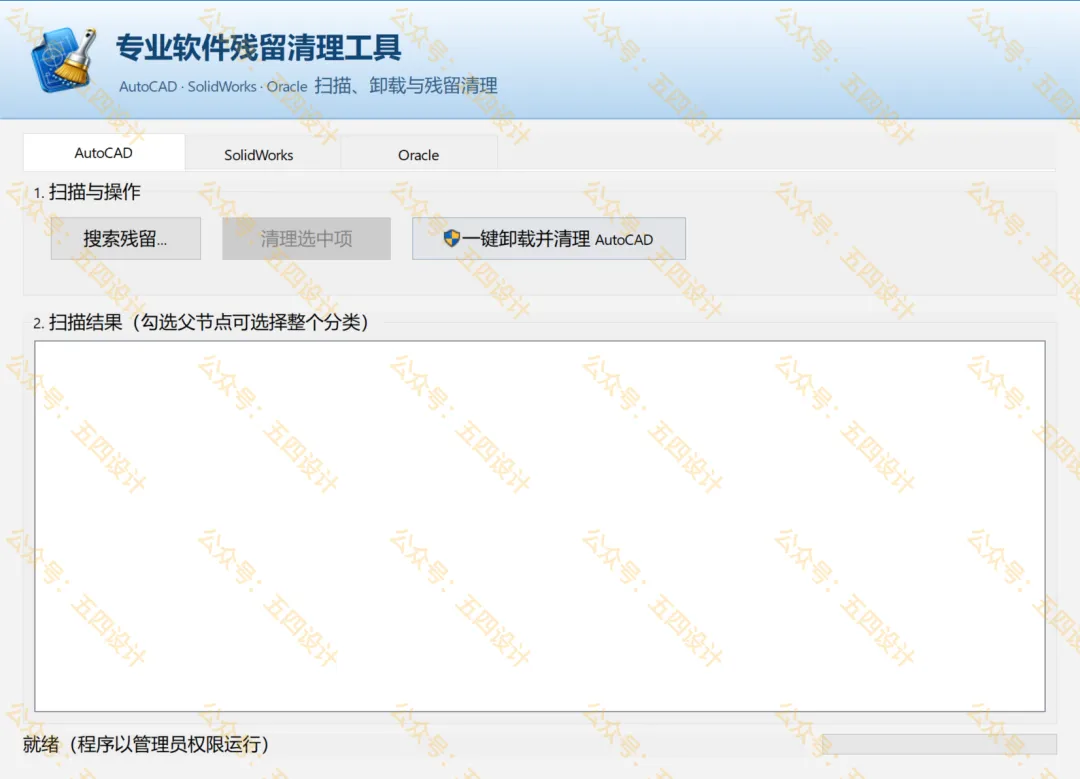Click the greyed 清理选中项 button
This screenshot has width=1080, height=779.
pos(307,238)
